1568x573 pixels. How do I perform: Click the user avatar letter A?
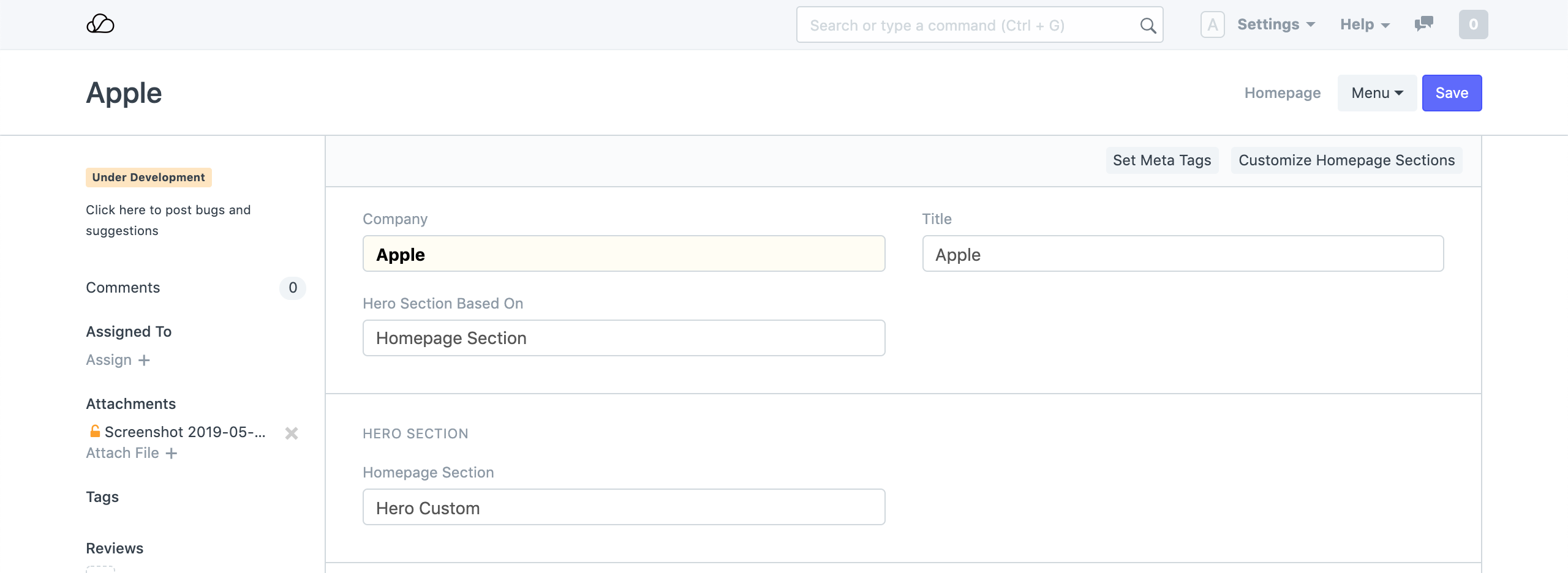click(1212, 25)
